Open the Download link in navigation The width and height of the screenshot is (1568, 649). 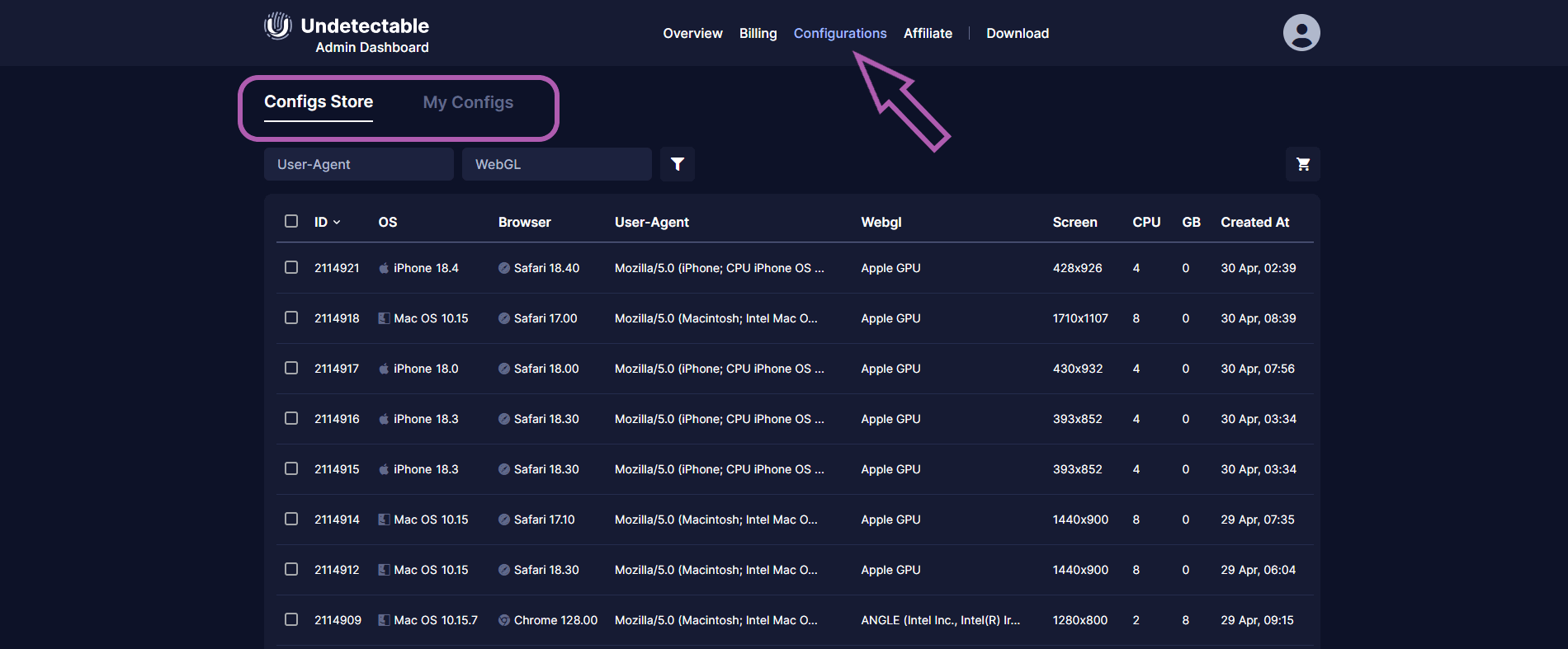[x=1017, y=33]
